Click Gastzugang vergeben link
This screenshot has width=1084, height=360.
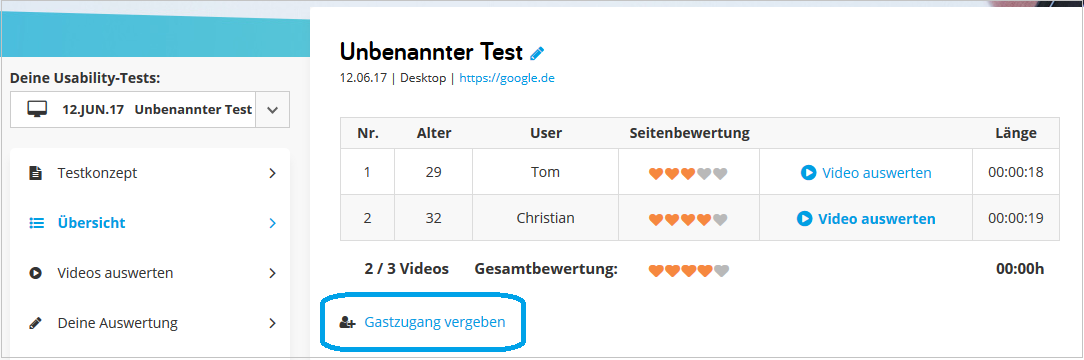(x=435, y=322)
